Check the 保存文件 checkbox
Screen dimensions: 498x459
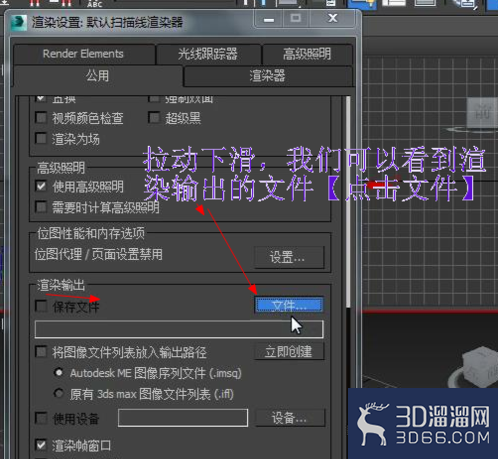(x=41, y=306)
